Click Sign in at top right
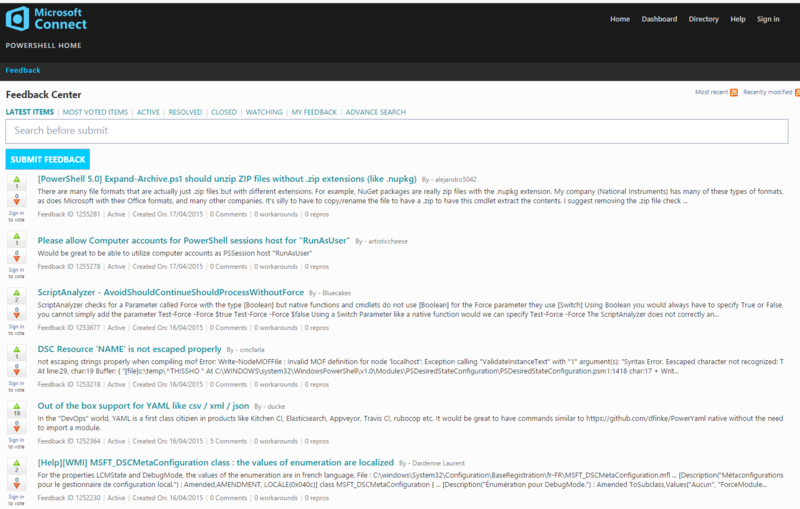 coord(768,19)
